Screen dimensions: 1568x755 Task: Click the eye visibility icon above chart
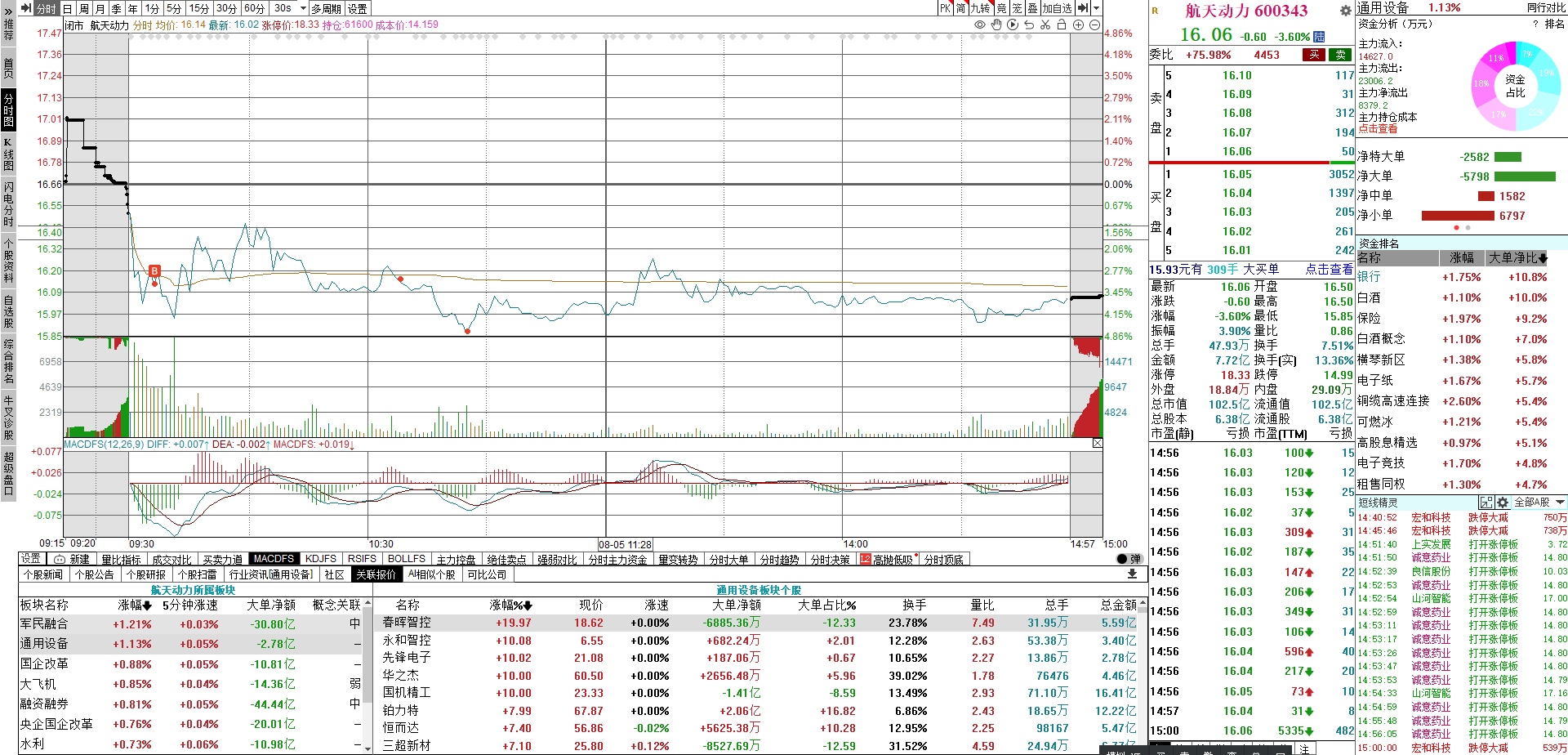point(980,25)
